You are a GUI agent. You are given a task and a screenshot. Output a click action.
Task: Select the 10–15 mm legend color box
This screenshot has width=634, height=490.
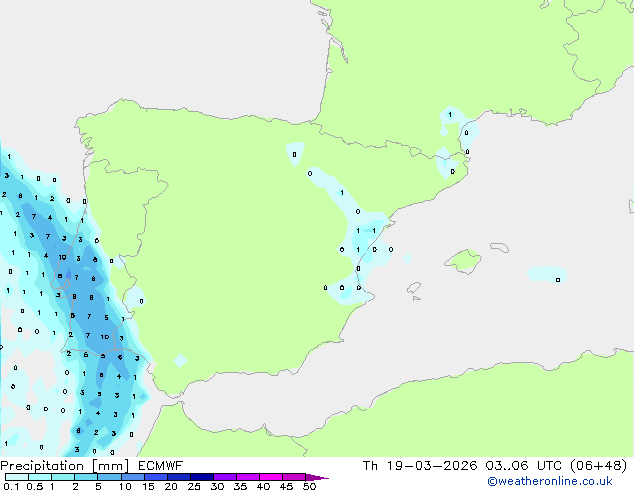click(132, 477)
